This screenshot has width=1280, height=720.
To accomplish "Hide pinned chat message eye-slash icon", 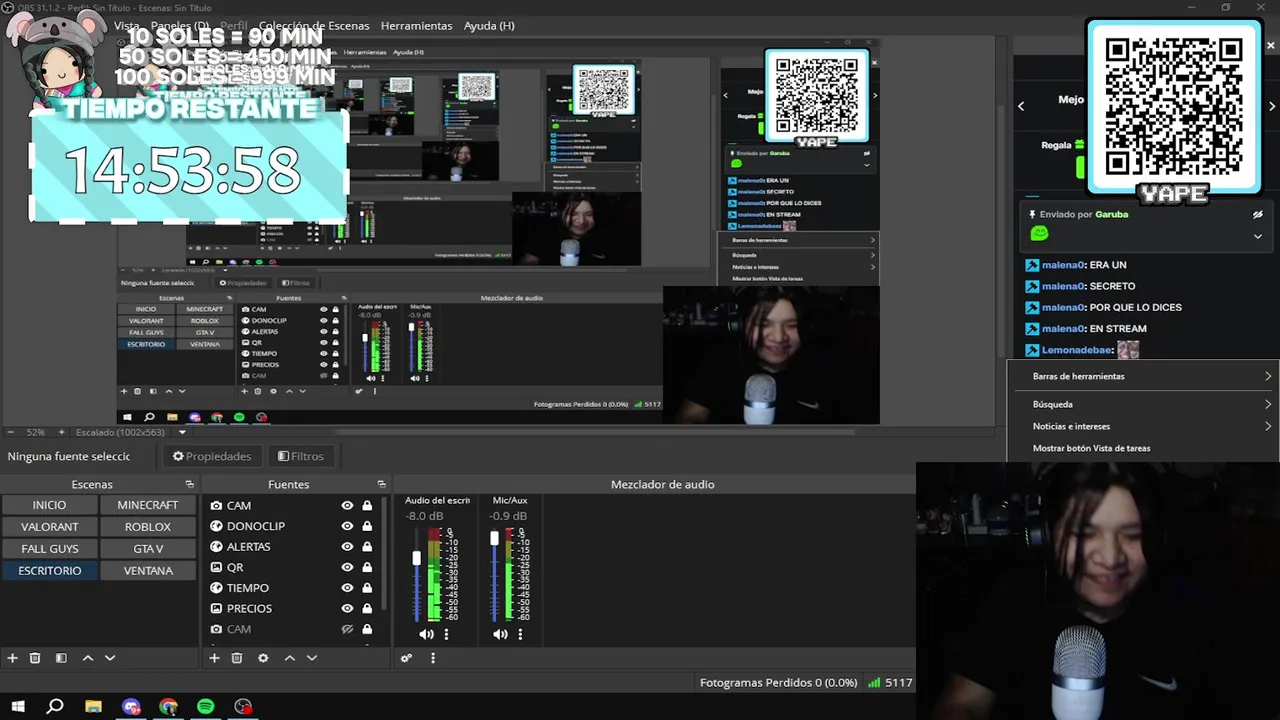I will (x=1258, y=214).
